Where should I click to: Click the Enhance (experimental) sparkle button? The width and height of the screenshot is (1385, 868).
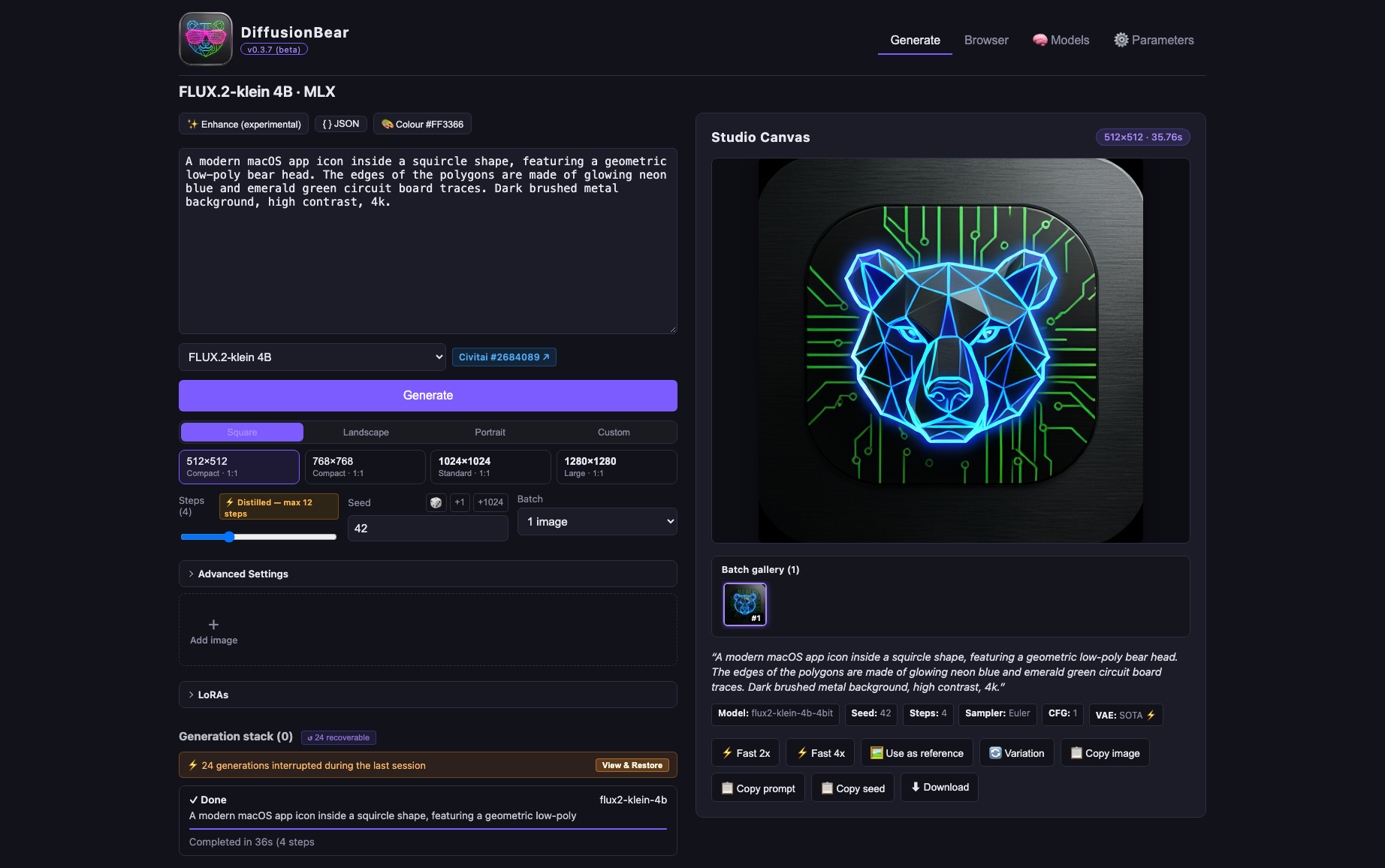tap(244, 124)
